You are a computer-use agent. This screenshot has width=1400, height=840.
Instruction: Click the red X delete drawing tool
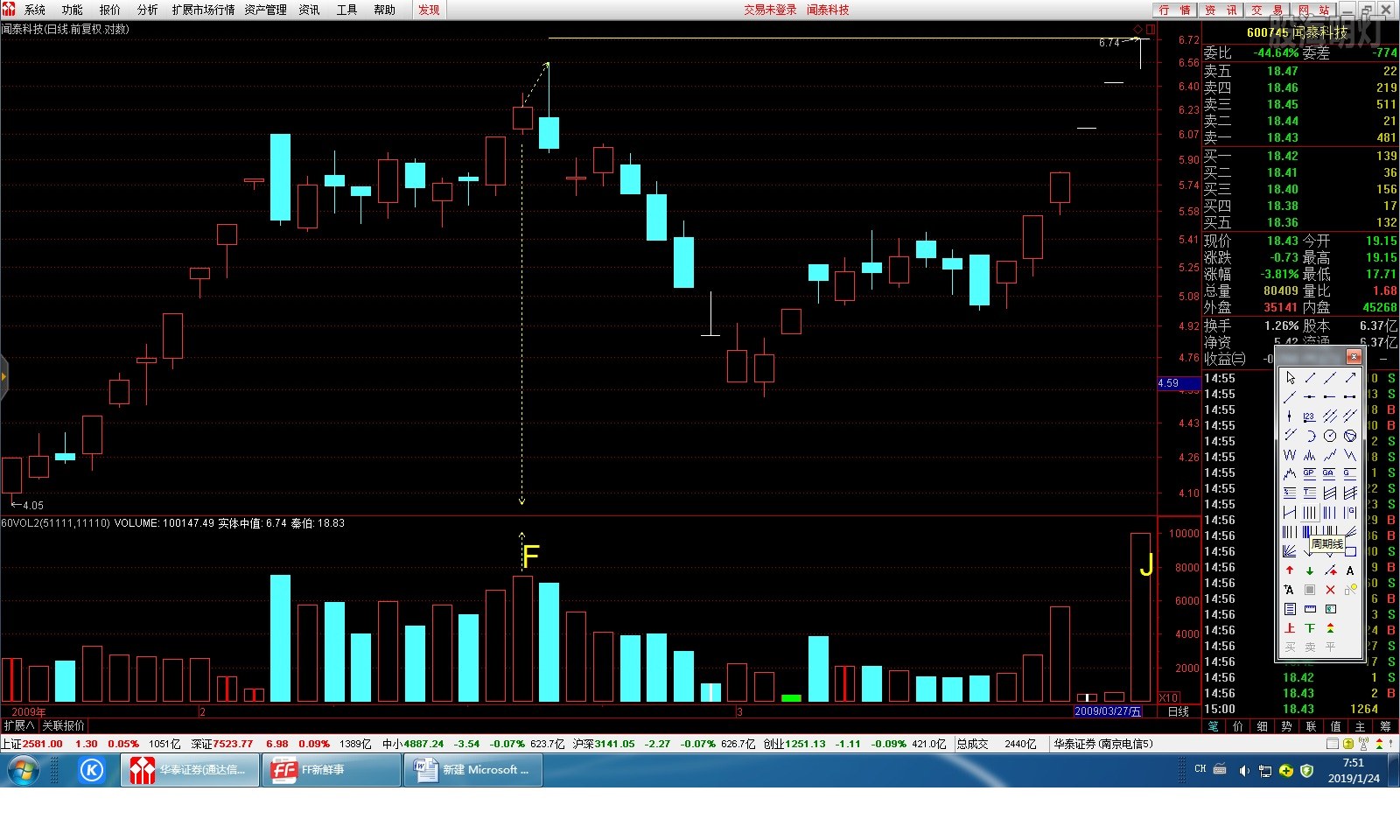(1330, 590)
